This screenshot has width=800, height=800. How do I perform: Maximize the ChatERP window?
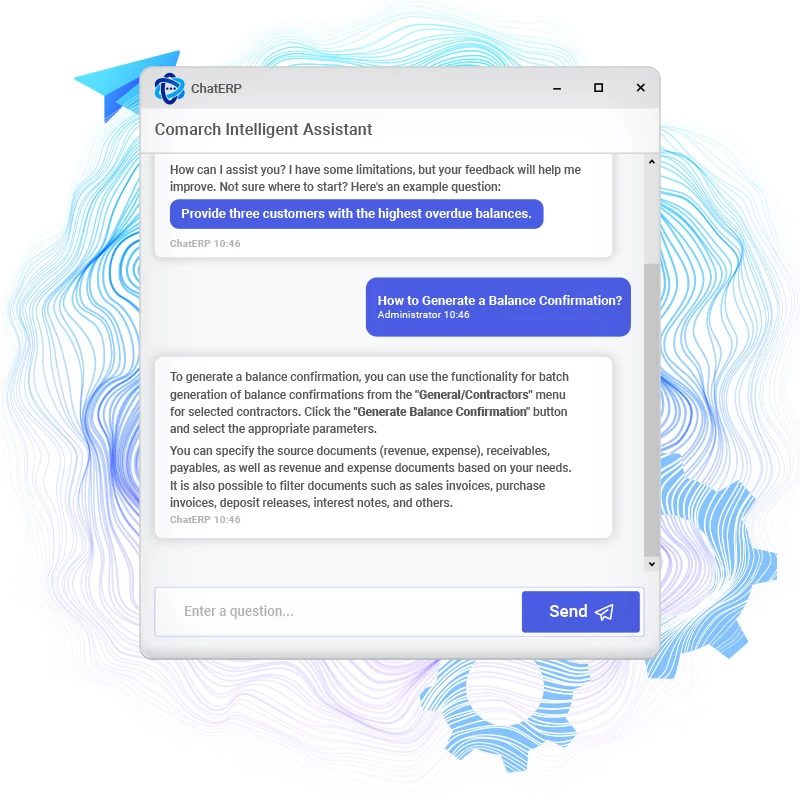[598, 88]
